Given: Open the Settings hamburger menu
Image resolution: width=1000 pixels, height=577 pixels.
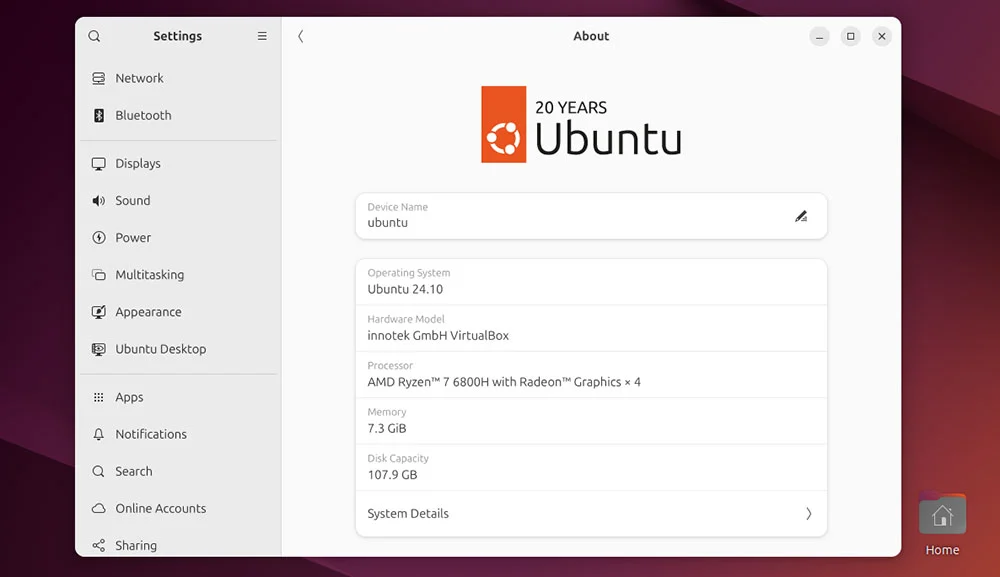Looking at the screenshot, I should [x=262, y=36].
